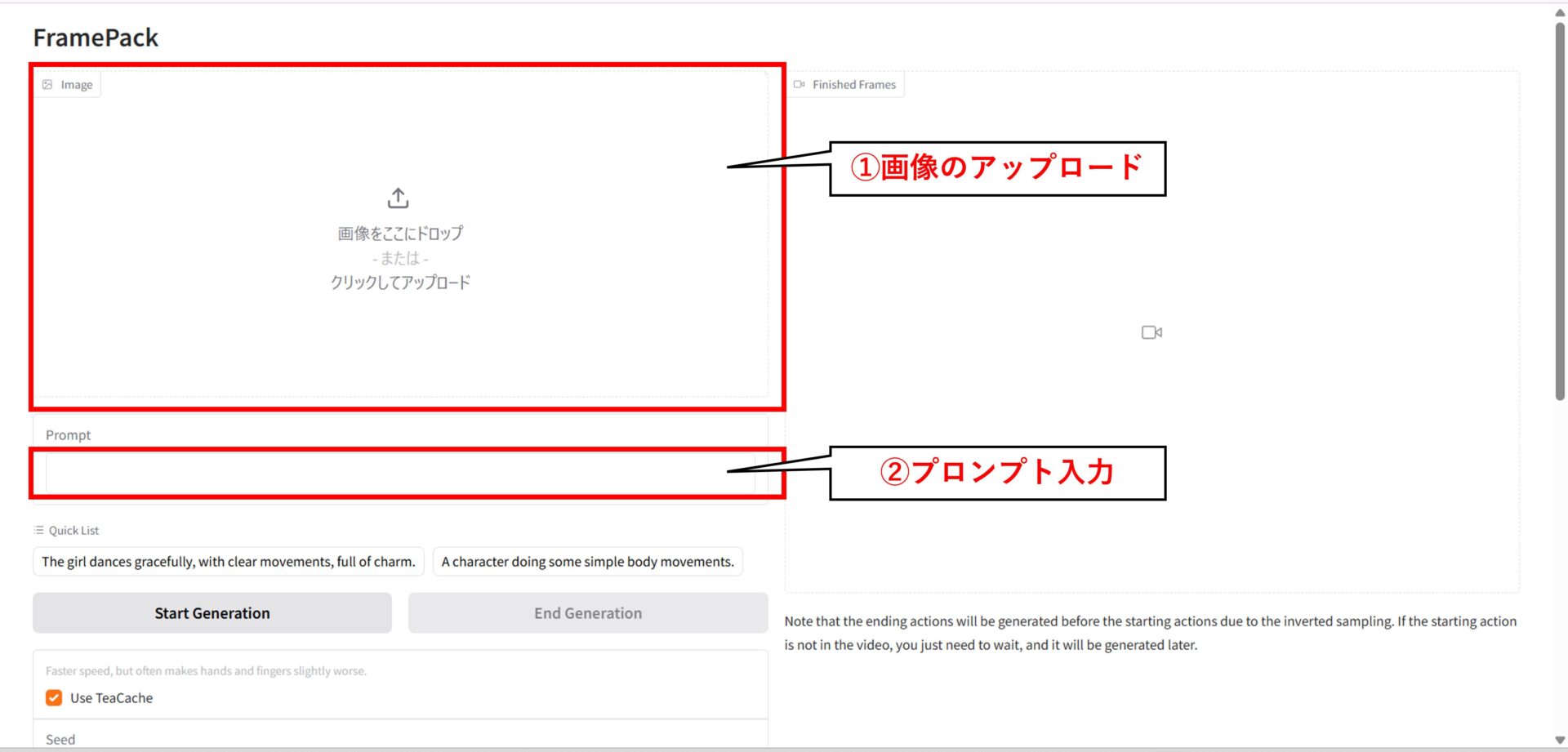
Task: Click the camera icon beside Finished Frames
Action: tap(800, 83)
